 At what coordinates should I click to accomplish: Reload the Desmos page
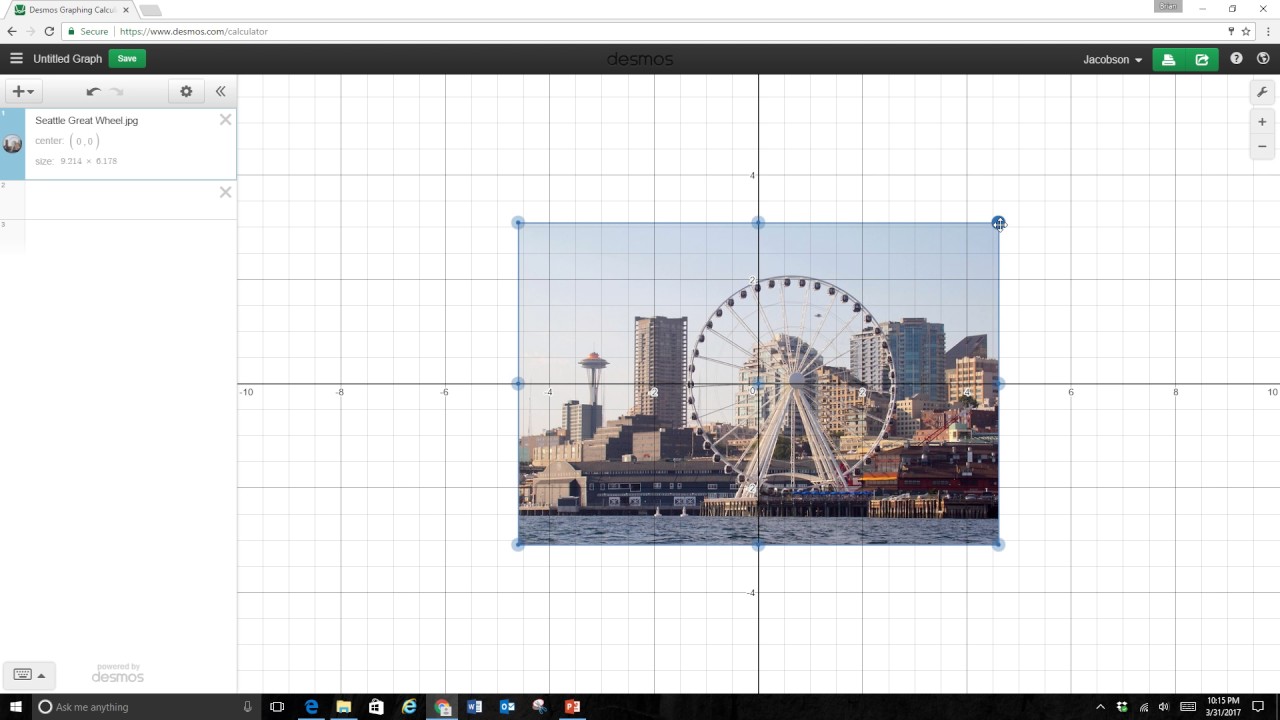point(49,31)
